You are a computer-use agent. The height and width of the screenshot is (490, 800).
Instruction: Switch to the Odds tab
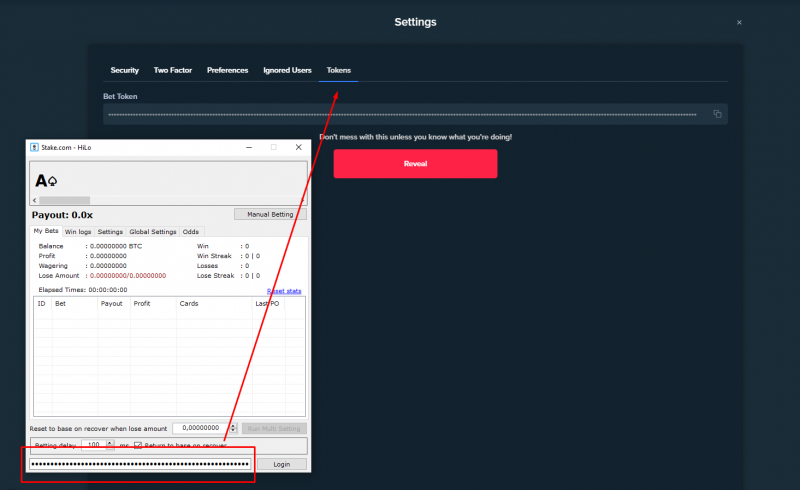pos(191,232)
